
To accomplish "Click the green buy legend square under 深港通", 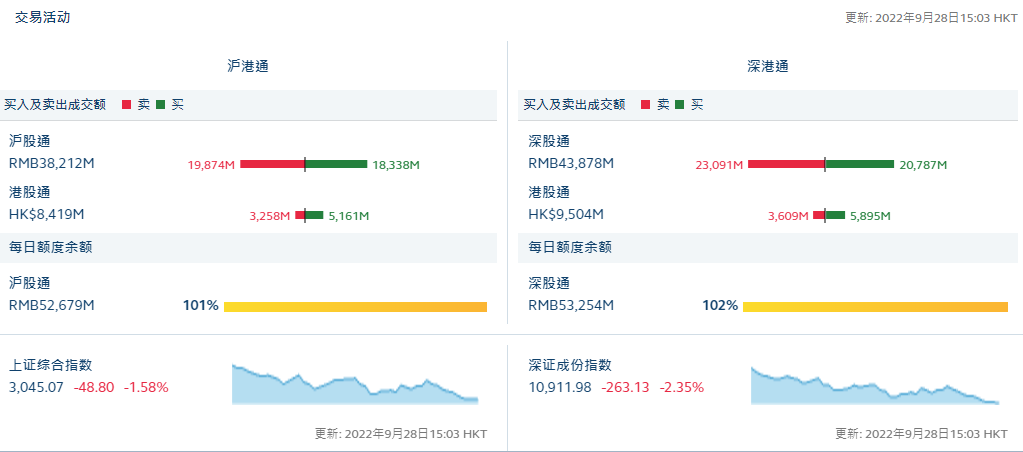I will [x=680, y=104].
